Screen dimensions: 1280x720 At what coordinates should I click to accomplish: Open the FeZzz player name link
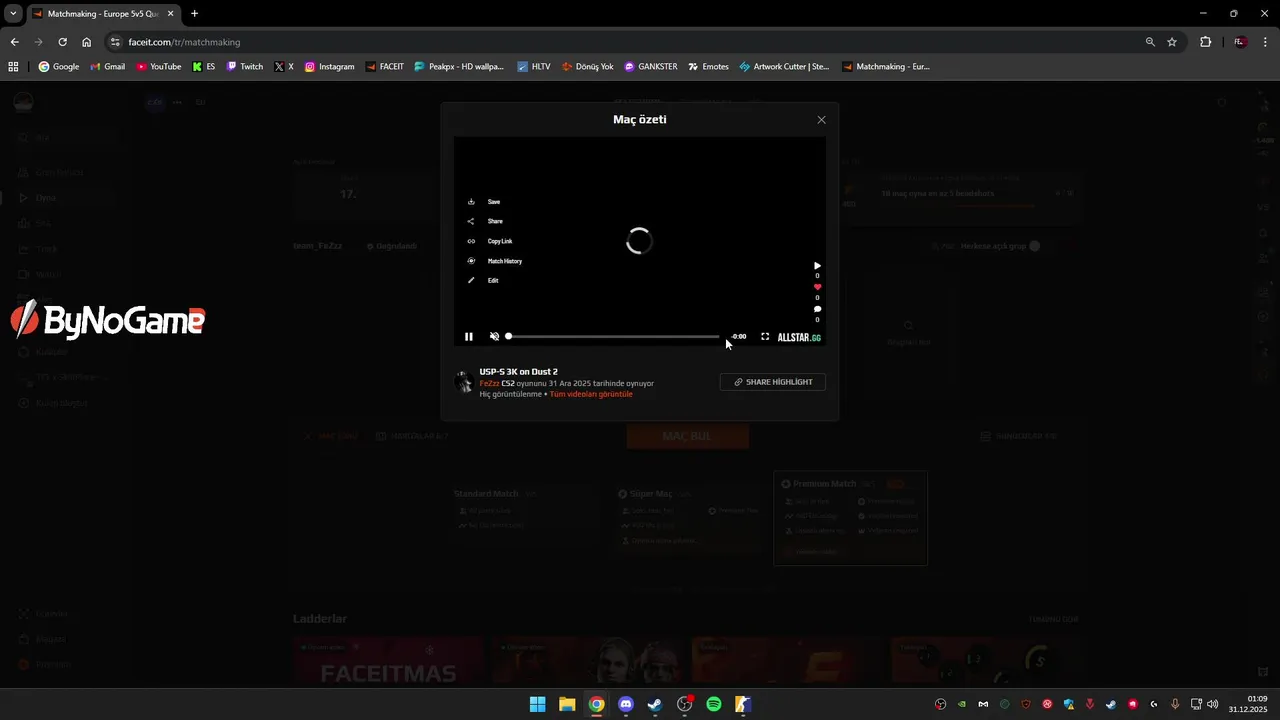[x=489, y=383]
